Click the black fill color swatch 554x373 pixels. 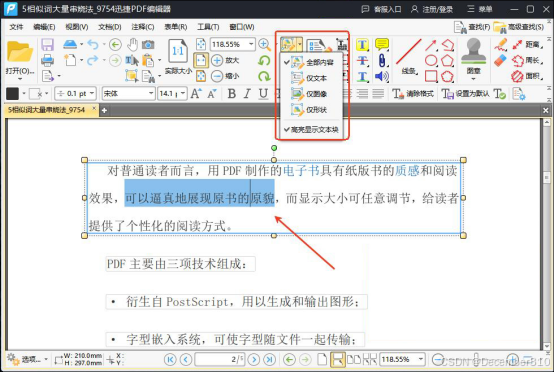click(x=12, y=94)
